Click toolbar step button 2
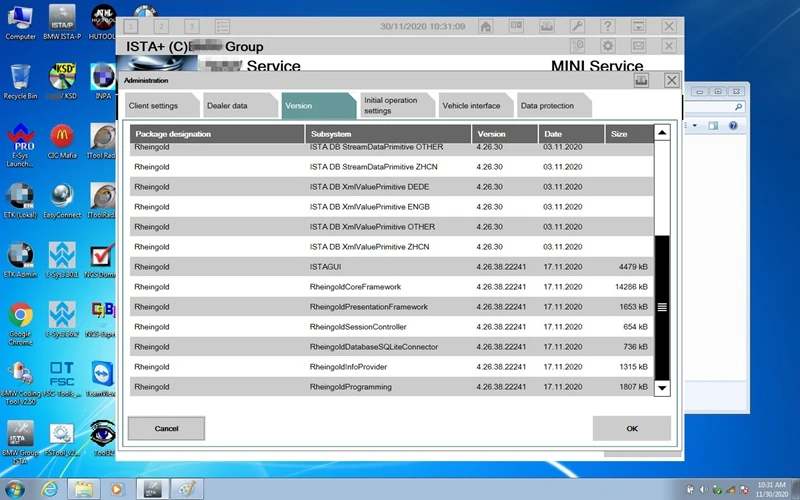 click(x=161, y=27)
